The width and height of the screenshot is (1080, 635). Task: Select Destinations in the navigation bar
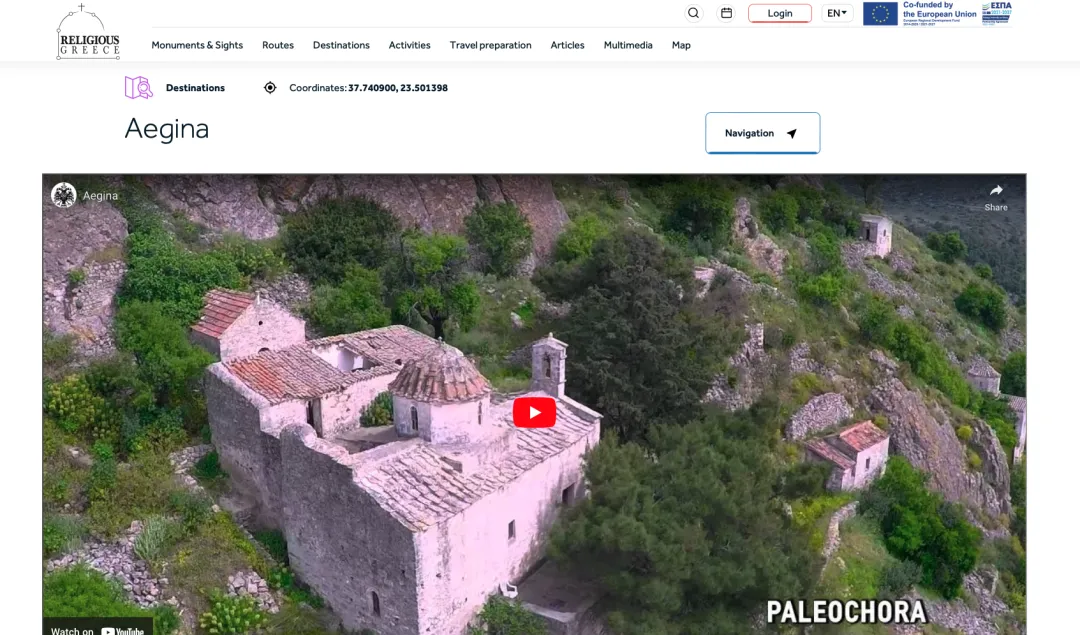[341, 45]
